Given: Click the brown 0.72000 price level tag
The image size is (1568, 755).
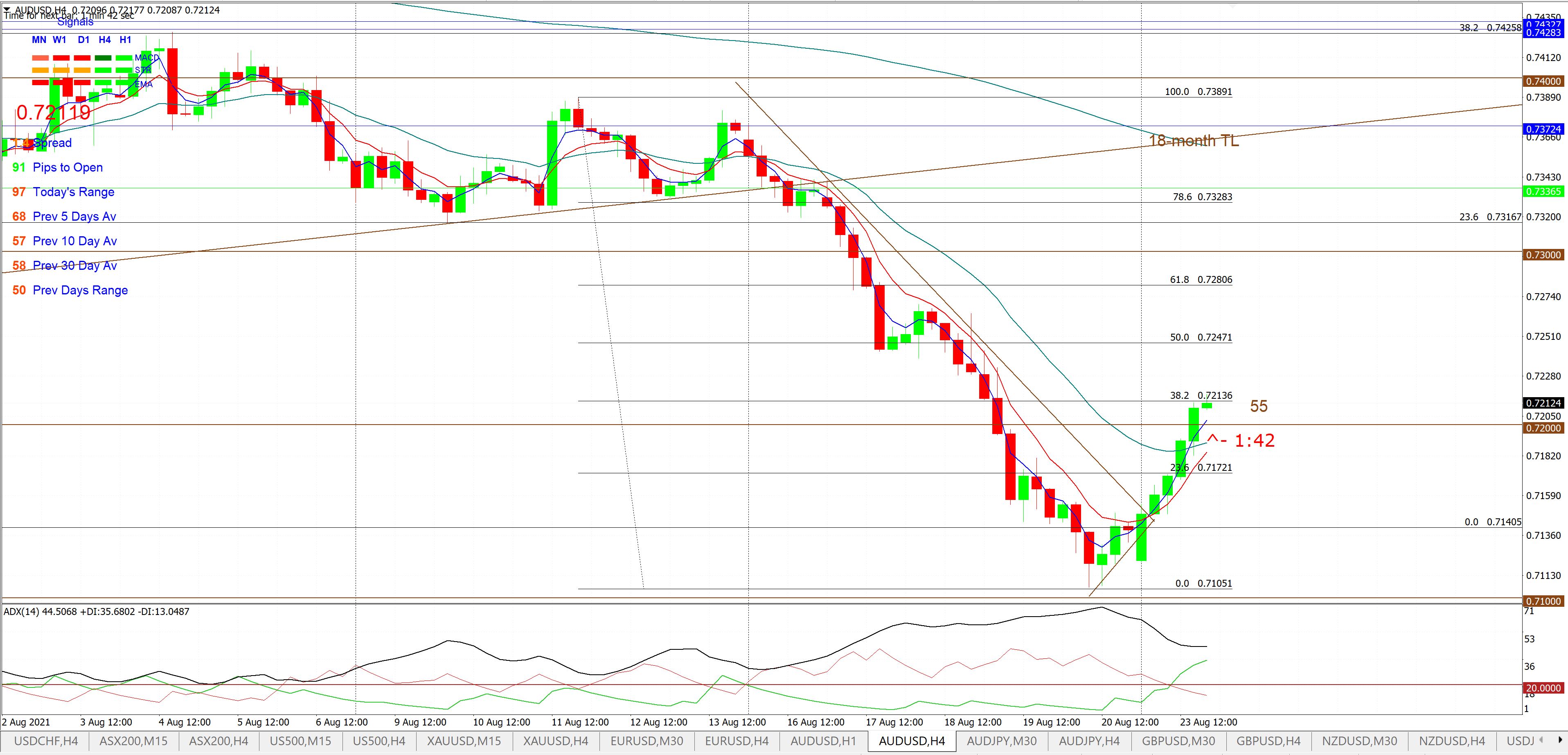Looking at the screenshot, I should 1544,428.
